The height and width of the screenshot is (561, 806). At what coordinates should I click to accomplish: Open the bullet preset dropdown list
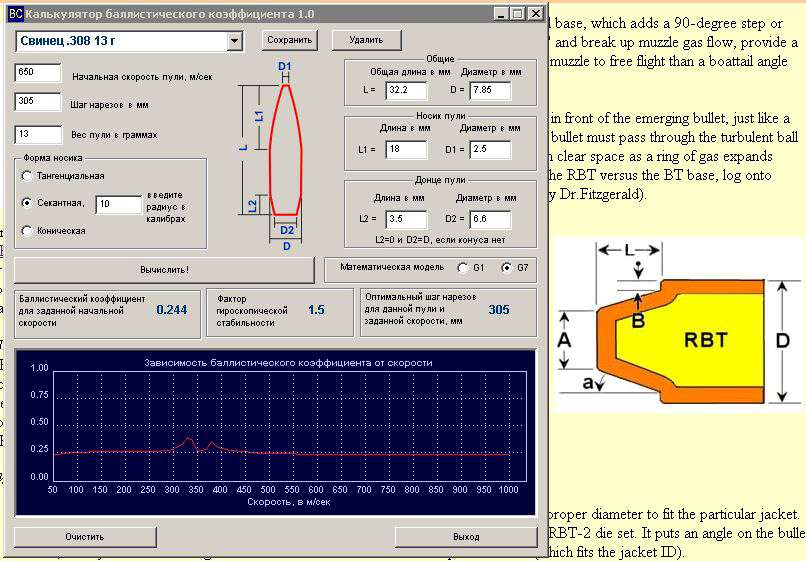[235, 41]
